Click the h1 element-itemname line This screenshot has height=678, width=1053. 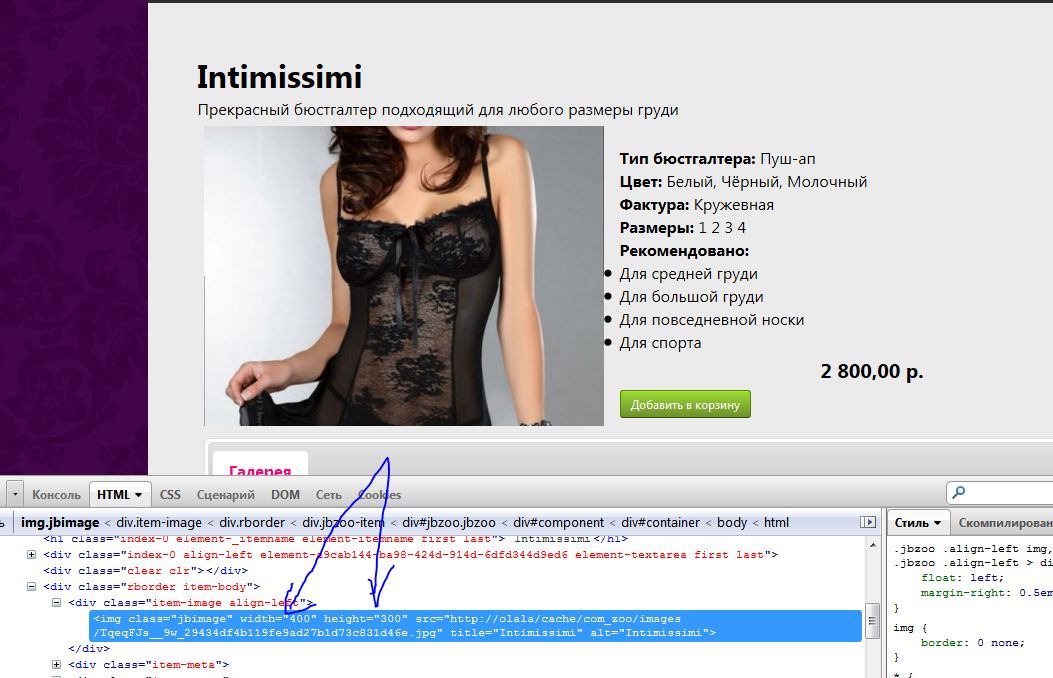[336, 538]
